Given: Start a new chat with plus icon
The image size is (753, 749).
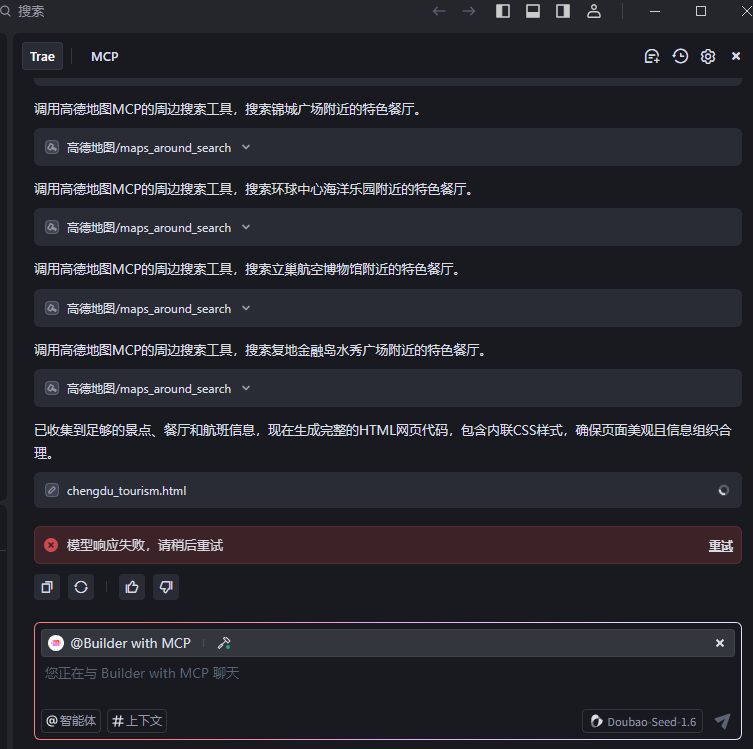Looking at the screenshot, I should (x=652, y=57).
